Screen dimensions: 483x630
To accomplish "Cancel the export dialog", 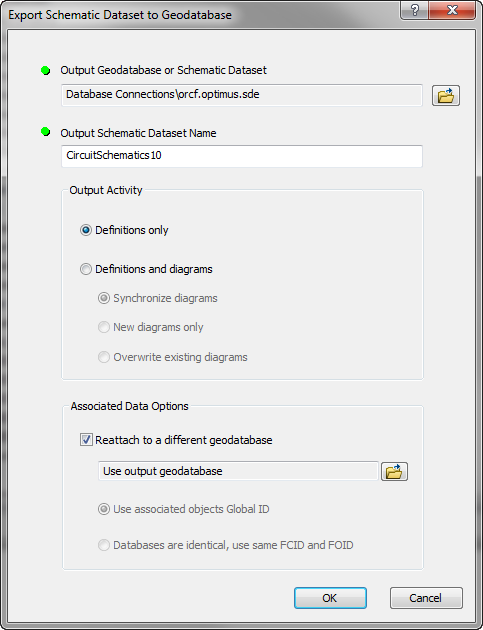I will [426, 598].
